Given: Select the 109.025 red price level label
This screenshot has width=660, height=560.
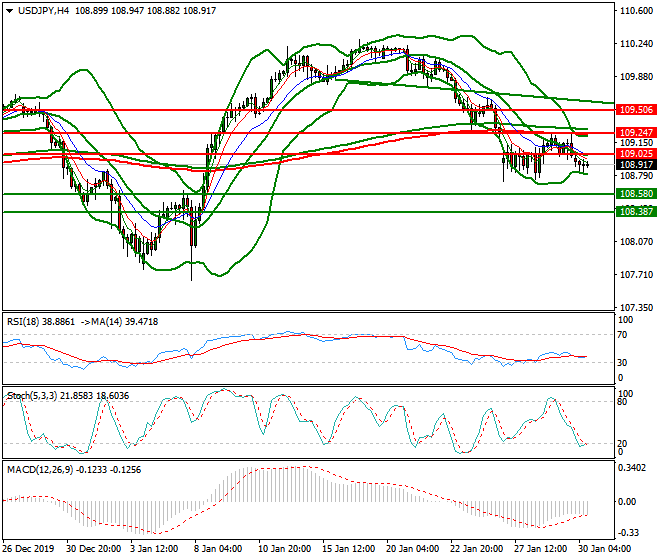Looking at the screenshot, I should point(636,154).
